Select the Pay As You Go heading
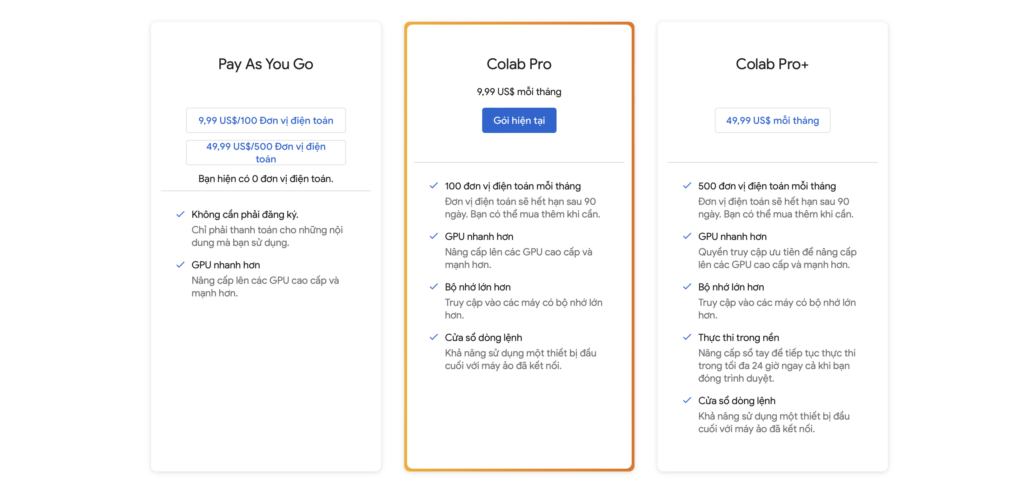The height and width of the screenshot is (489, 1024). [265, 64]
